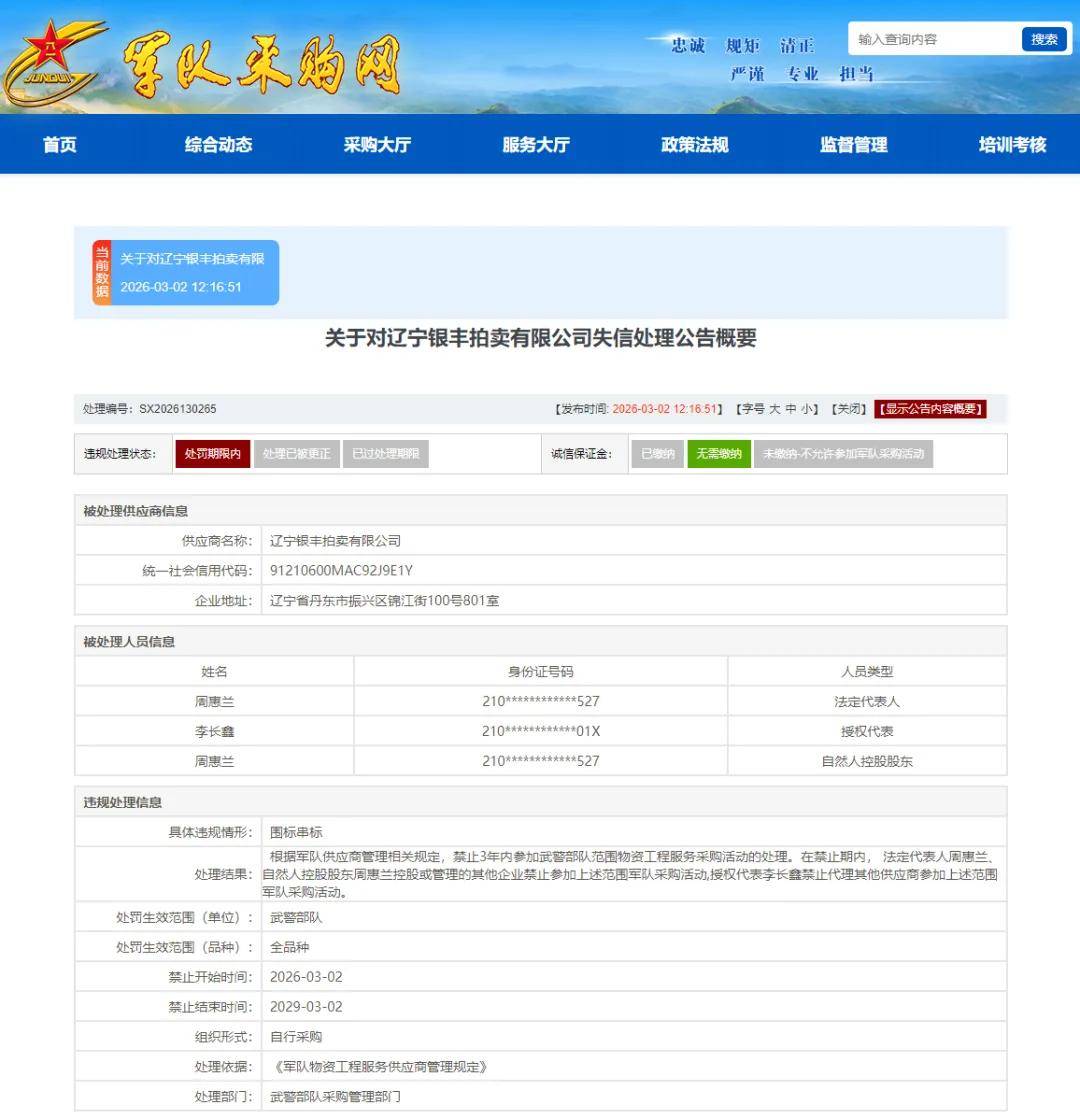Open the 综合动态 menu

point(218,145)
